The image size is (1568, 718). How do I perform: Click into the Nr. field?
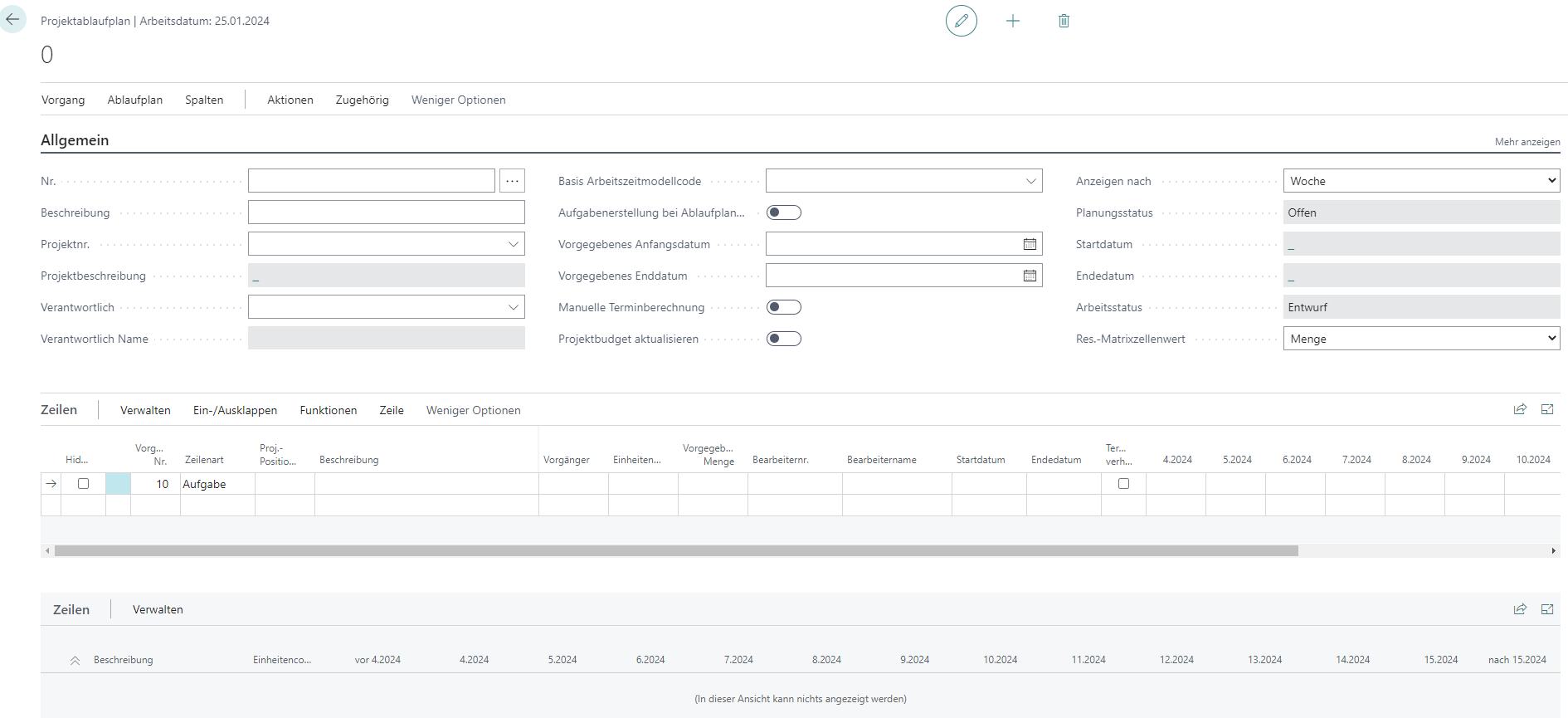[x=372, y=181]
